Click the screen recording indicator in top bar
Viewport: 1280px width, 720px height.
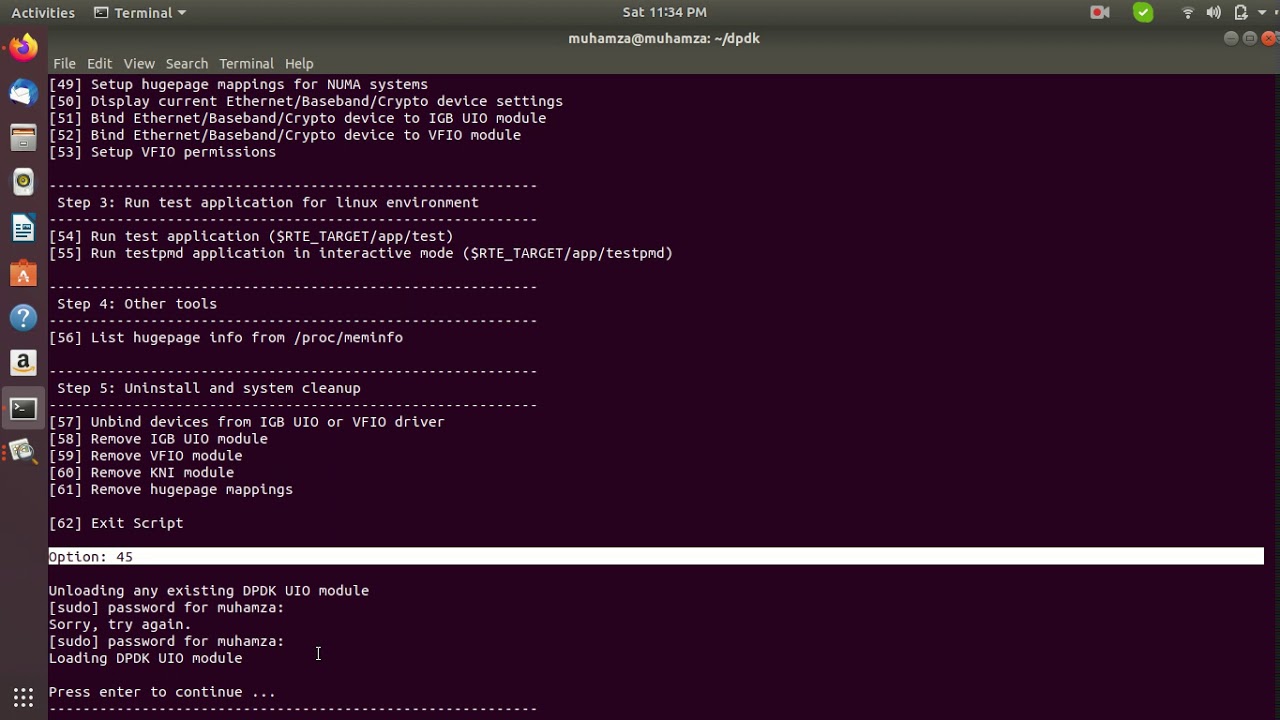pos(1100,13)
